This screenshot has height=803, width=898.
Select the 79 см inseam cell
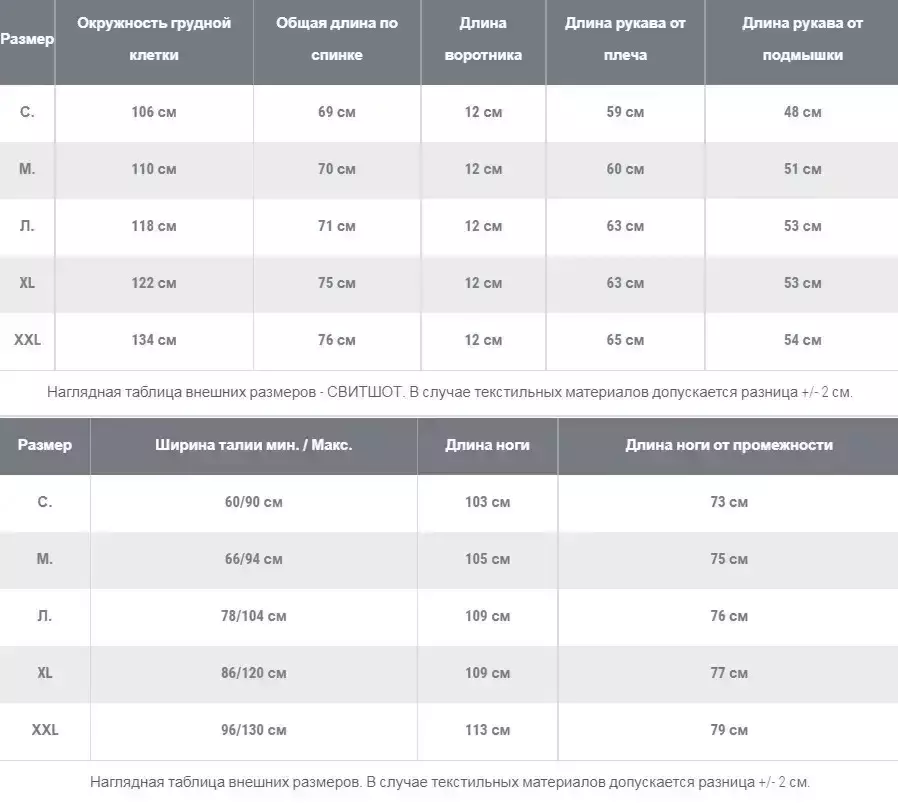click(x=729, y=730)
